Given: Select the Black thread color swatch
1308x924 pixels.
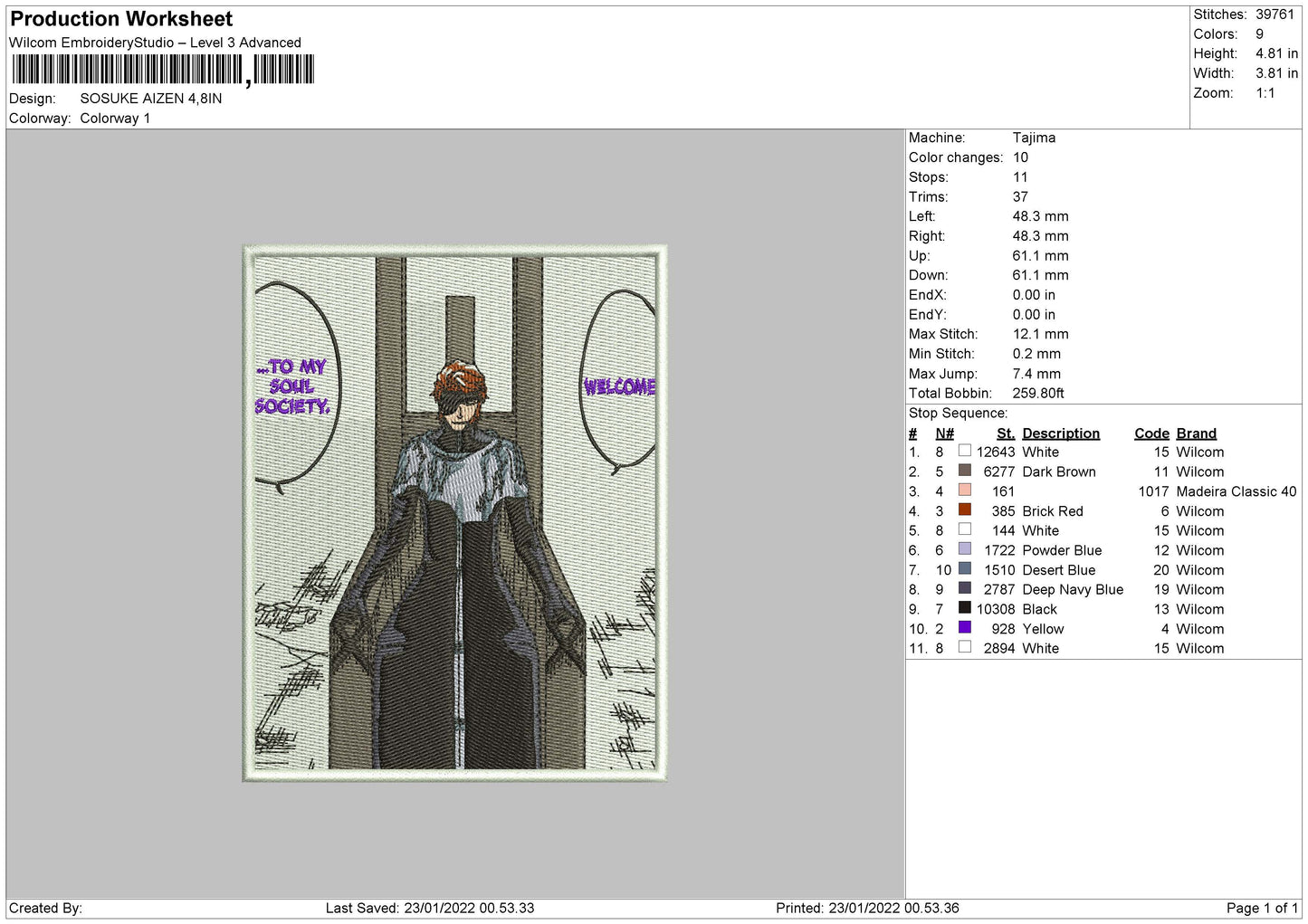Looking at the screenshot, I should pyautogui.click(x=965, y=608).
